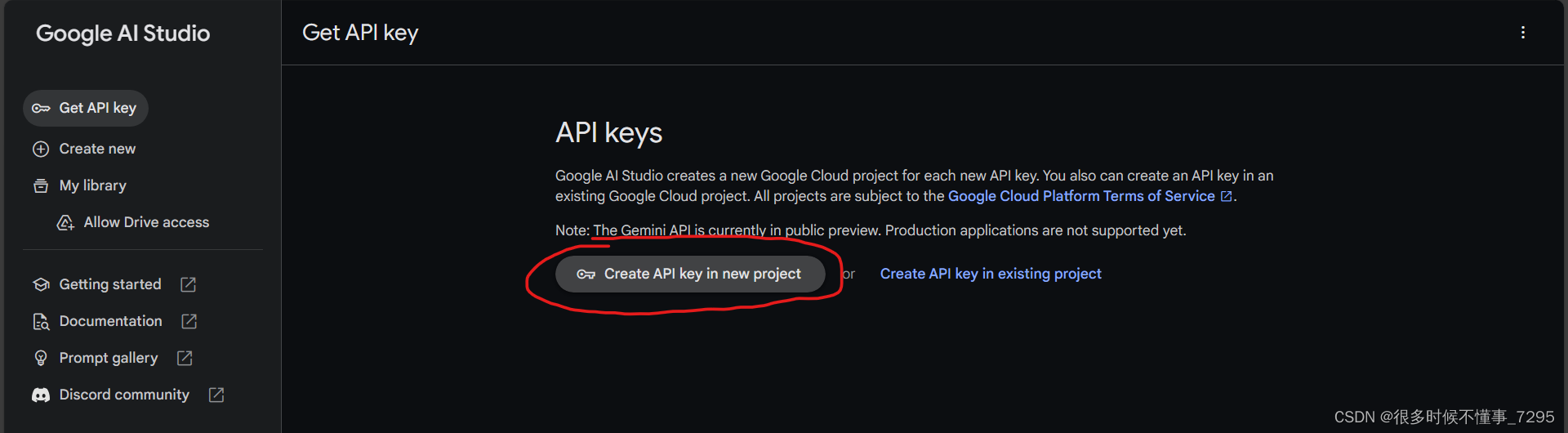Click the Documentation page-search icon

pos(41,322)
